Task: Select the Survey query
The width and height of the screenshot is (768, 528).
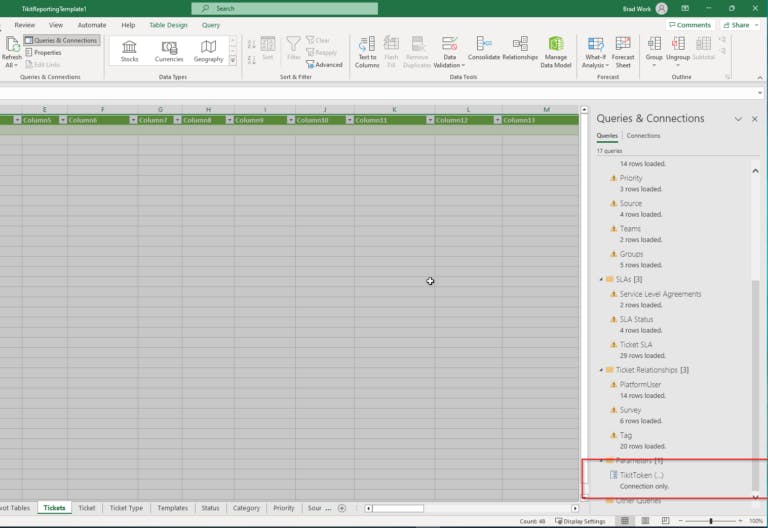Action: [x=630, y=410]
